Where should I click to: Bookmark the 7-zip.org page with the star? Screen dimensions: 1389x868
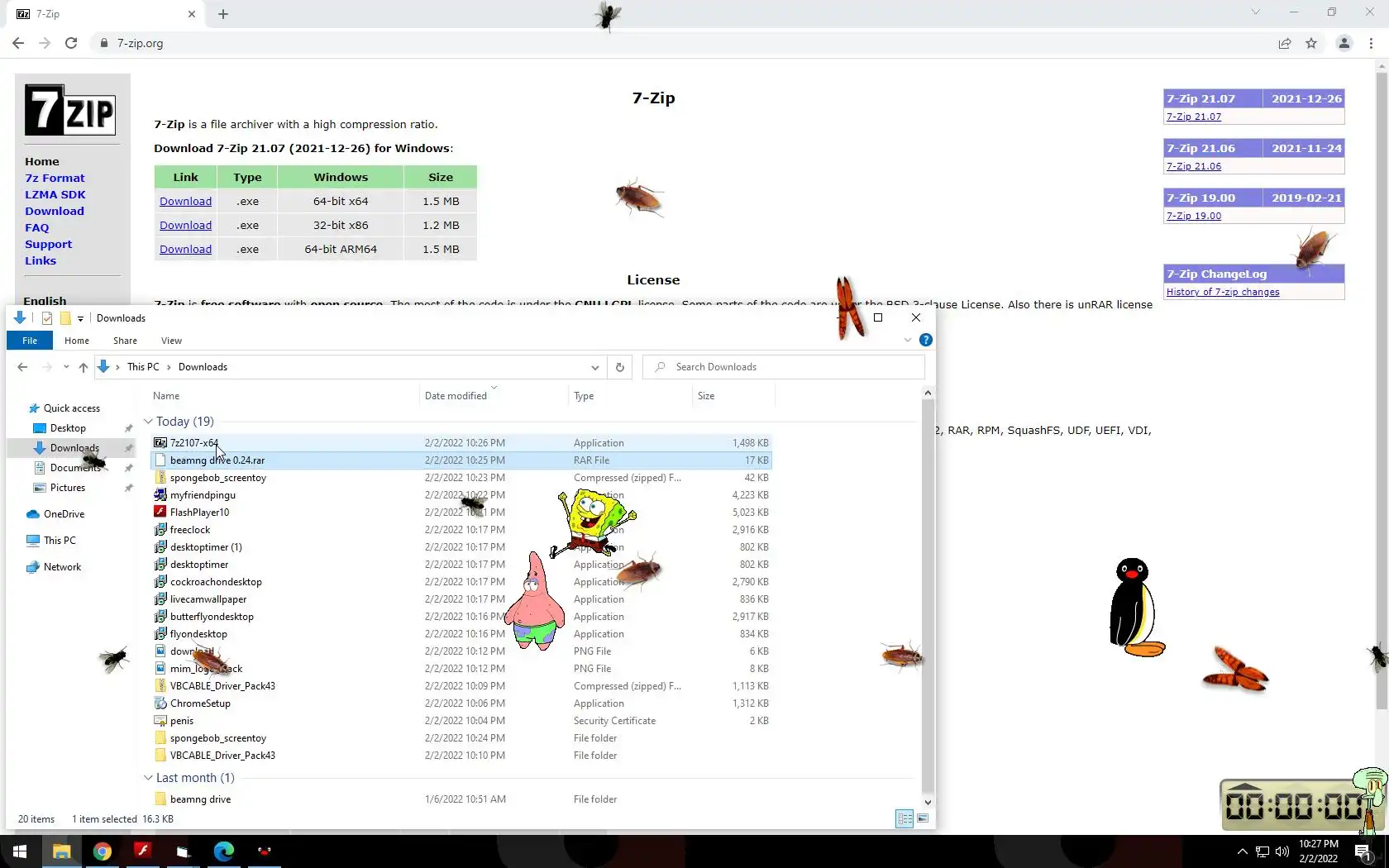tap(1311, 43)
